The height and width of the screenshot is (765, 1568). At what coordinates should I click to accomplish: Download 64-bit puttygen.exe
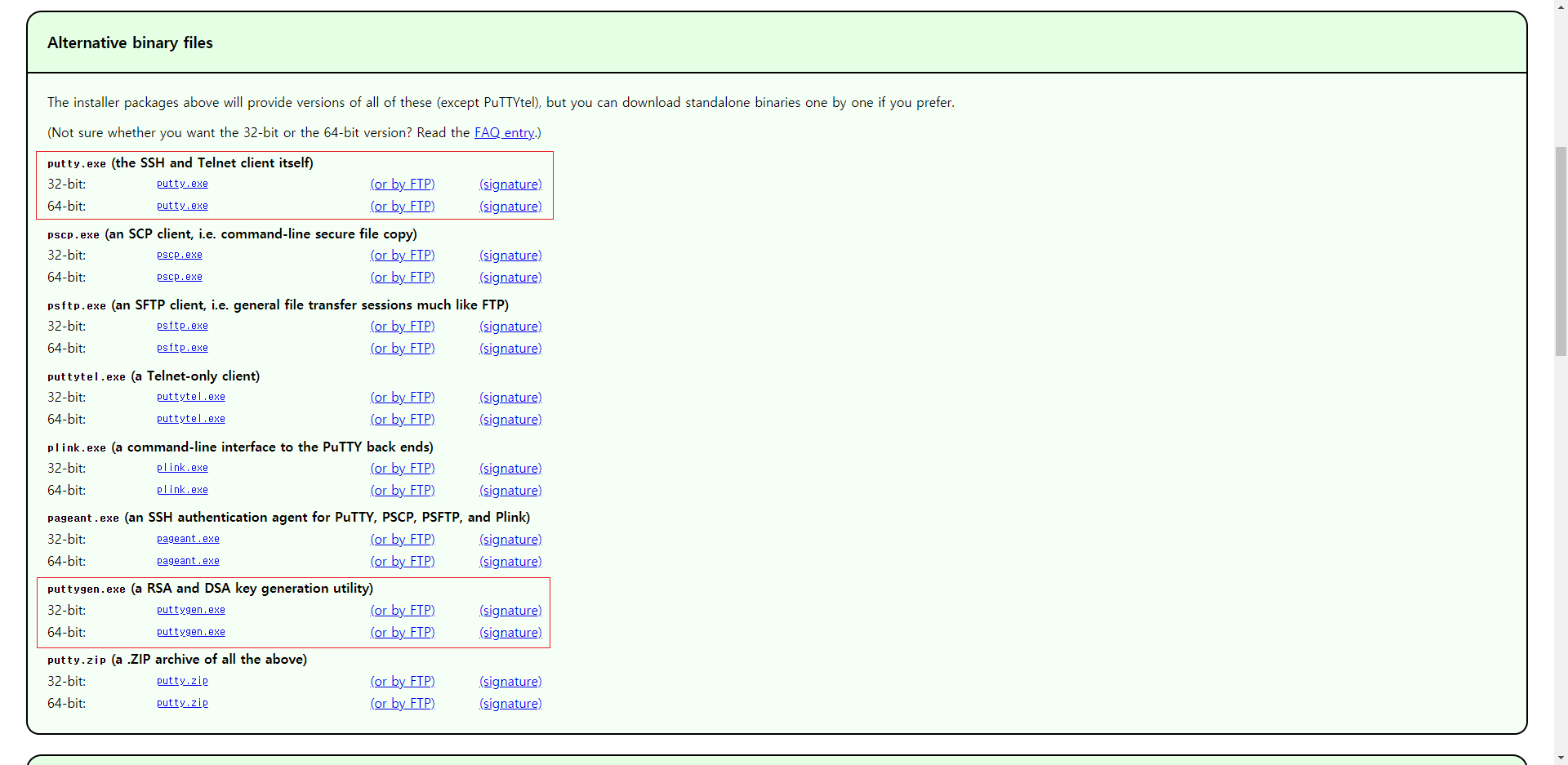tap(191, 632)
